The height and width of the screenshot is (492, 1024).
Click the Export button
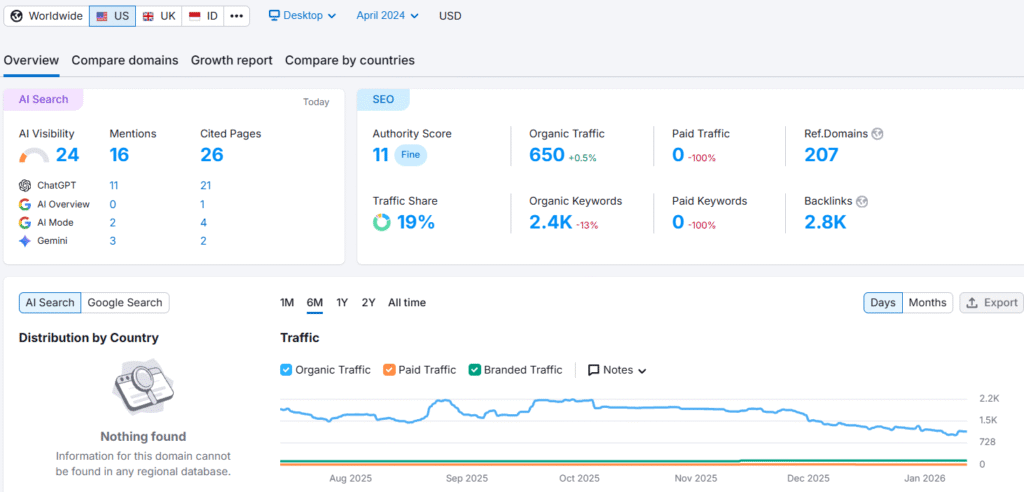pos(991,303)
